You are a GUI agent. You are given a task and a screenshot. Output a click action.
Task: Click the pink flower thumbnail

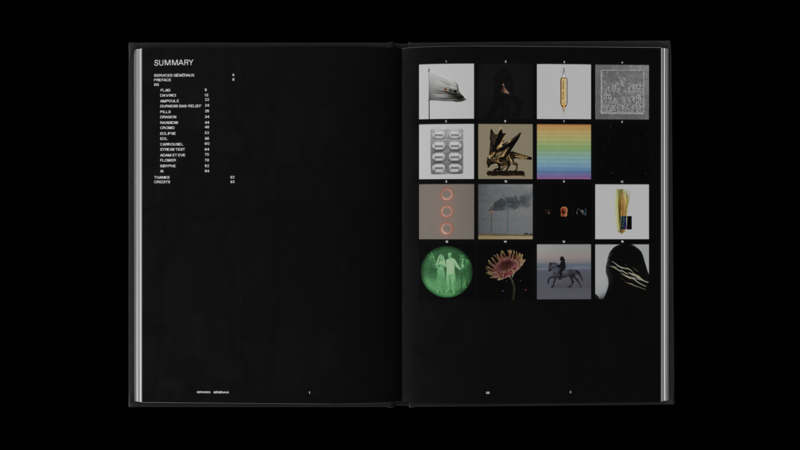pyautogui.click(x=505, y=271)
